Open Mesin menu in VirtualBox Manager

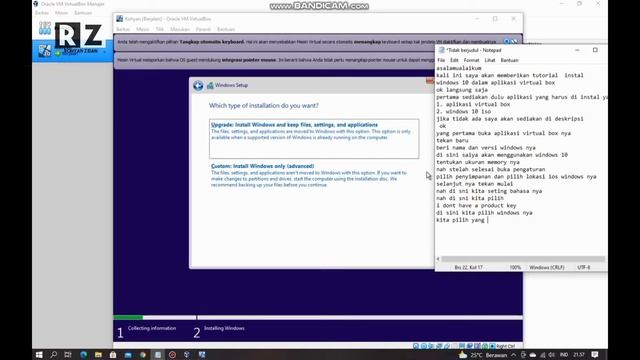tap(61, 13)
